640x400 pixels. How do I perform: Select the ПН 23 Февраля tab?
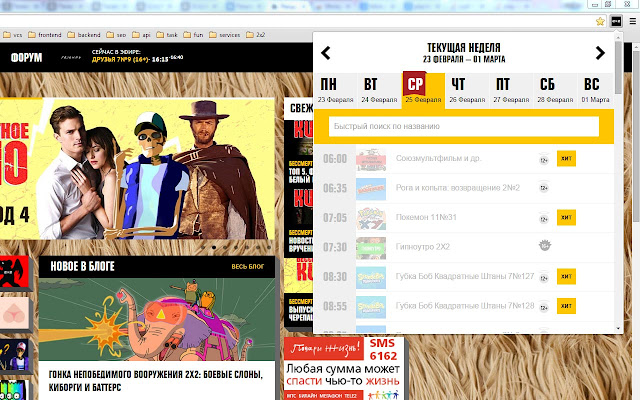[x=335, y=90]
